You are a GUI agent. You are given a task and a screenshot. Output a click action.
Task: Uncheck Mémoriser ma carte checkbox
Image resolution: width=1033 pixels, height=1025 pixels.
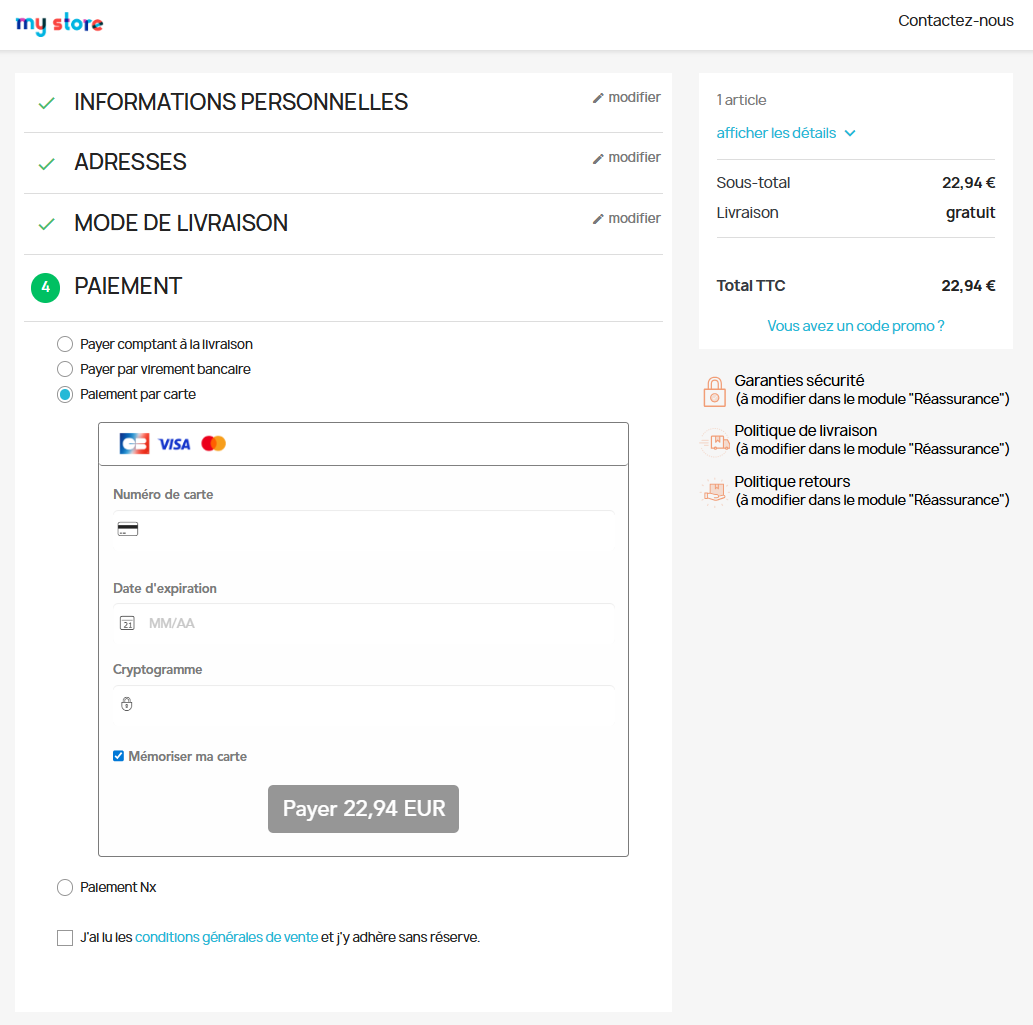[118, 756]
